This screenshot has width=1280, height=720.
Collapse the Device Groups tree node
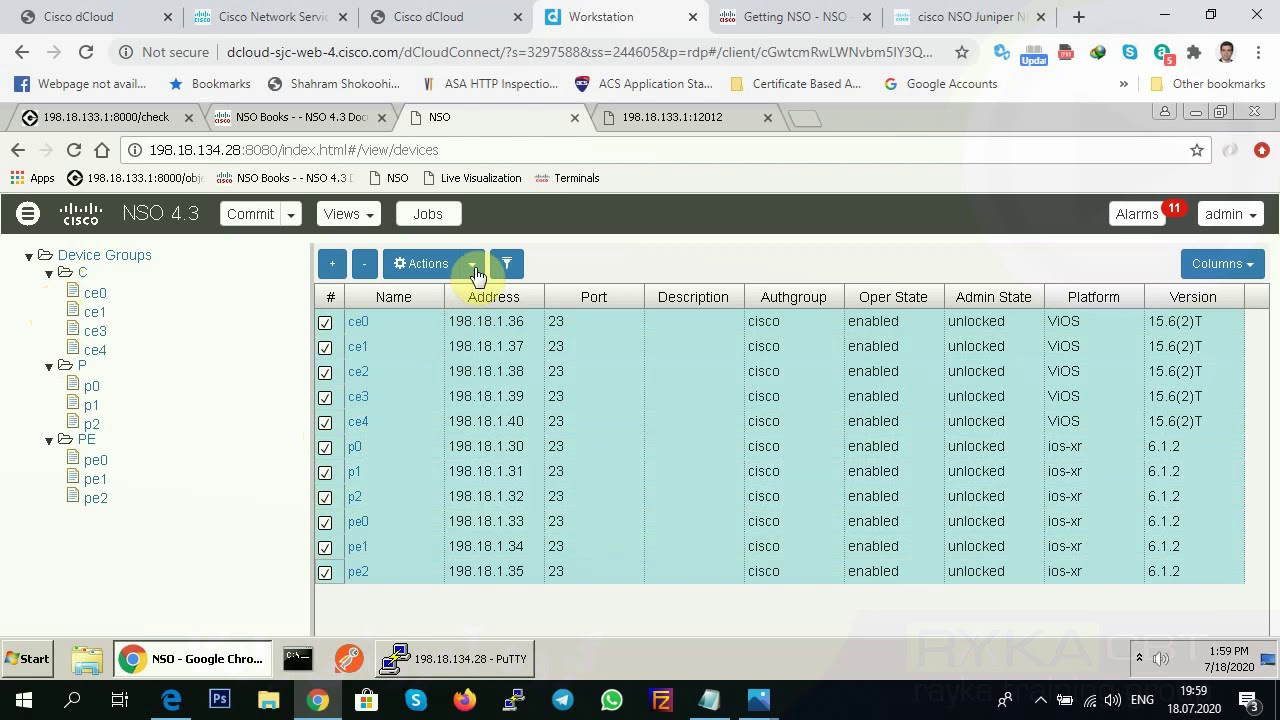click(x=29, y=256)
